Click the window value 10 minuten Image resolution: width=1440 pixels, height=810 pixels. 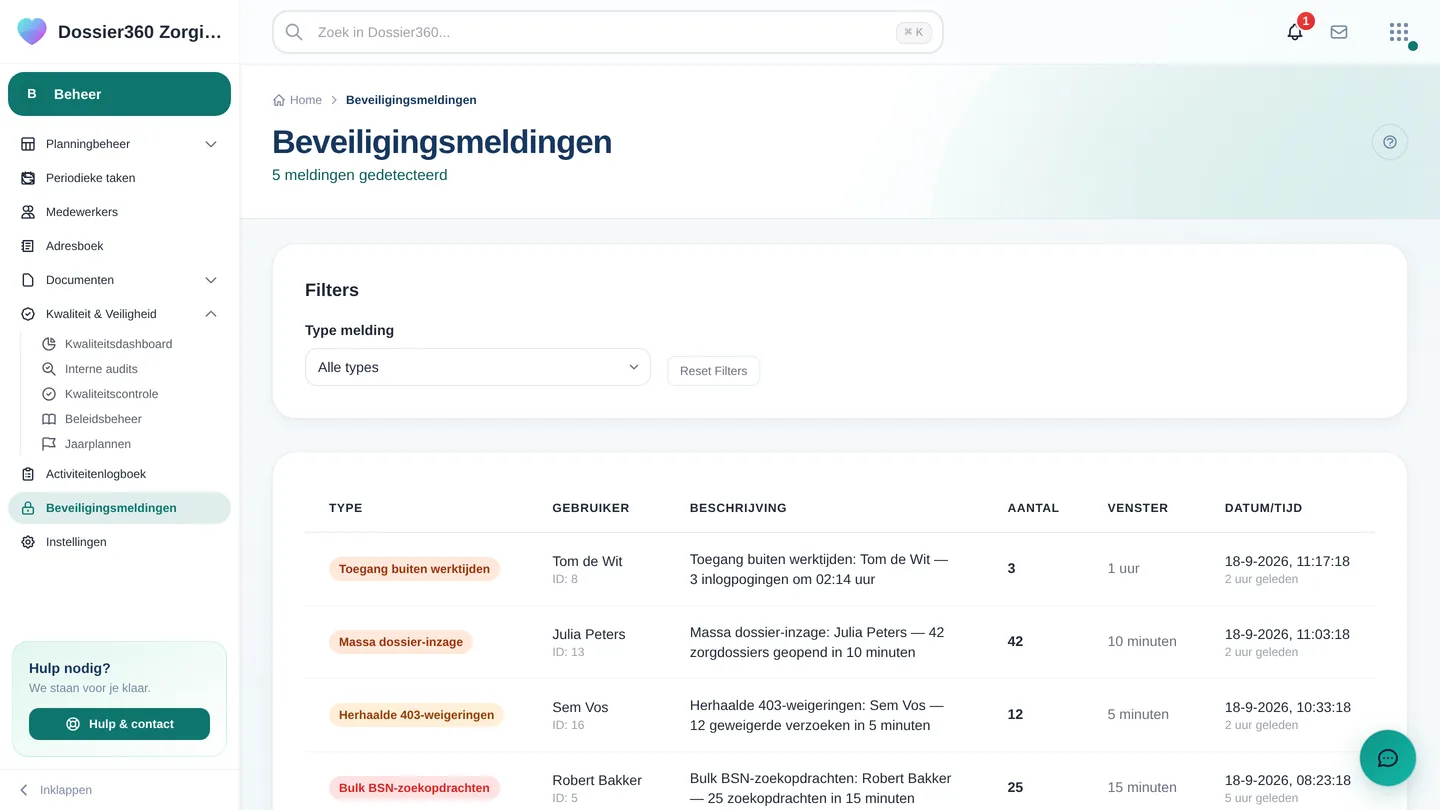(1142, 642)
